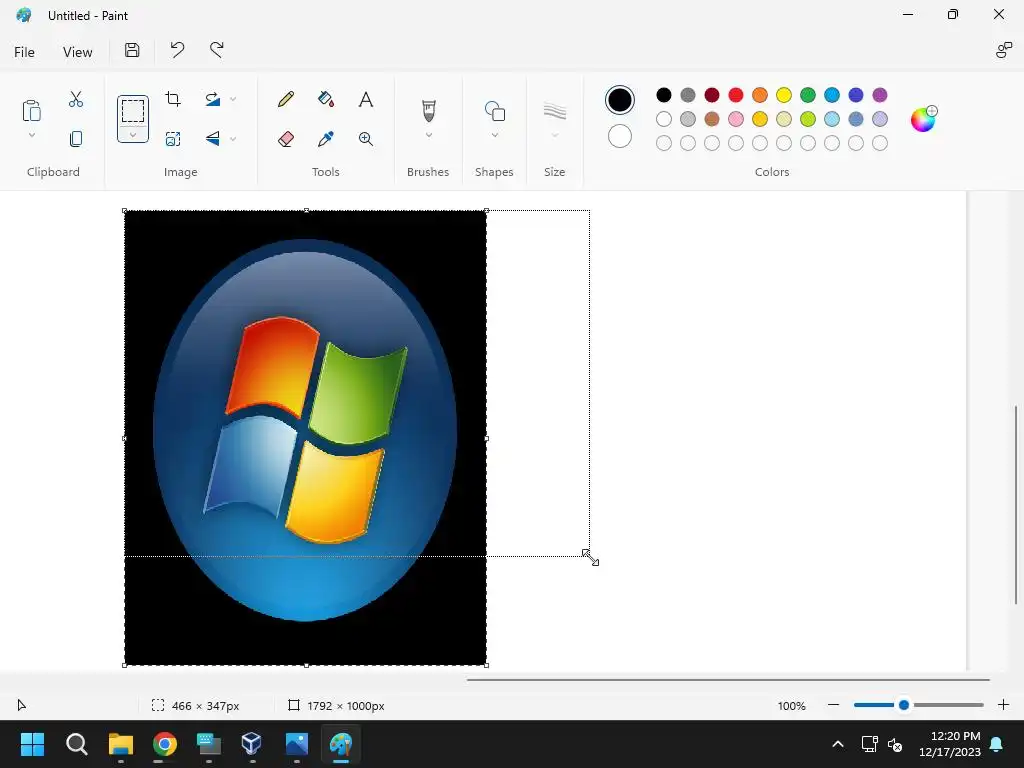Pick the lime green color swatch
The height and width of the screenshot is (768, 1024).
click(x=808, y=119)
